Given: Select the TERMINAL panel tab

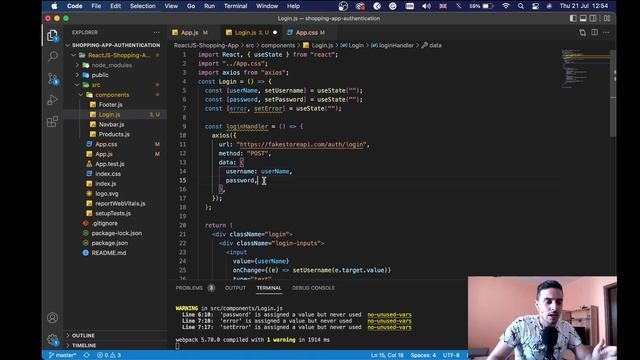Looking at the screenshot, I should click(269, 288).
